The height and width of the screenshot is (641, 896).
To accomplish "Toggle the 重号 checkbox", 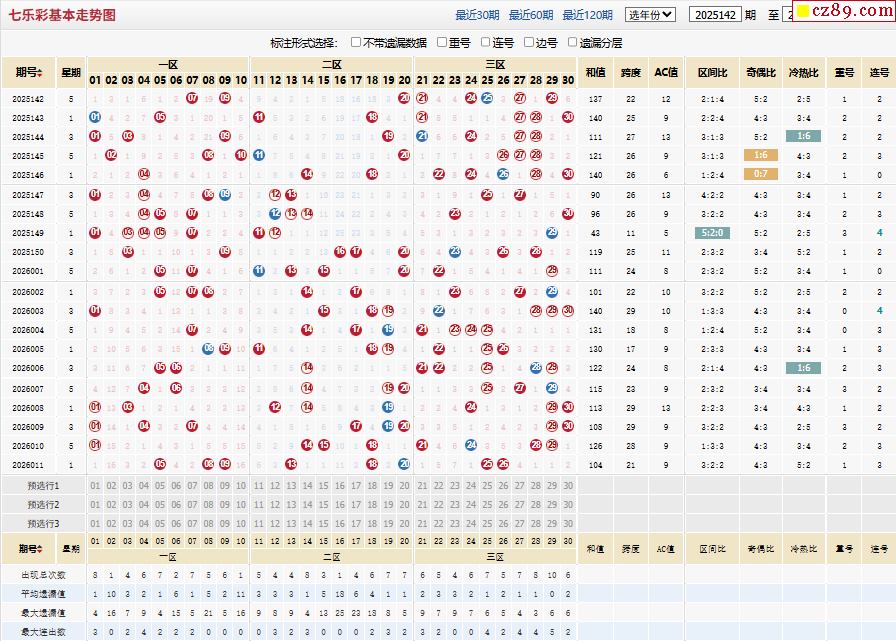I will pyautogui.click(x=441, y=43).
